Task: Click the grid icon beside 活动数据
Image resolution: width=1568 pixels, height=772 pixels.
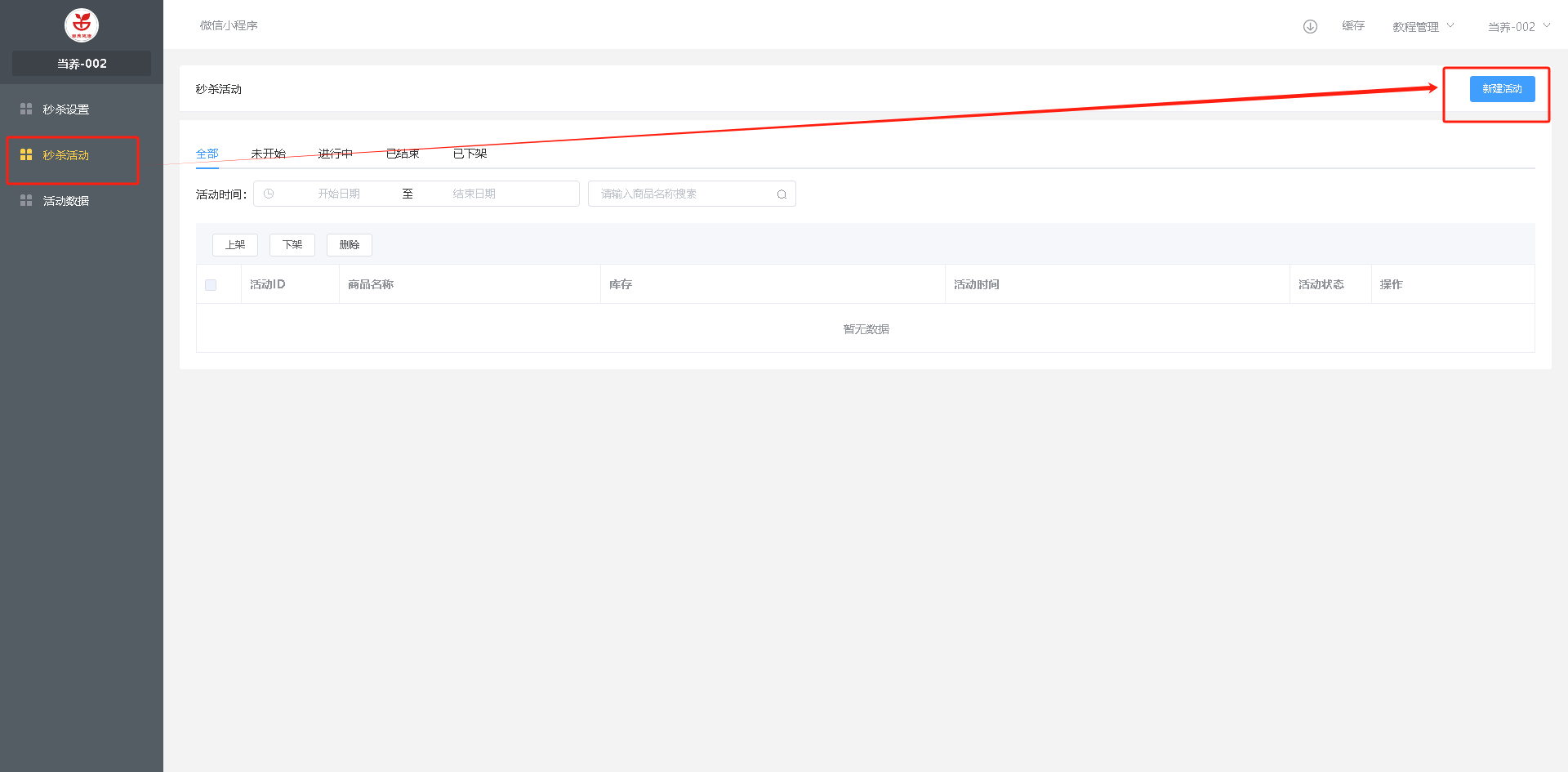Action: click(x=26, y=200)
